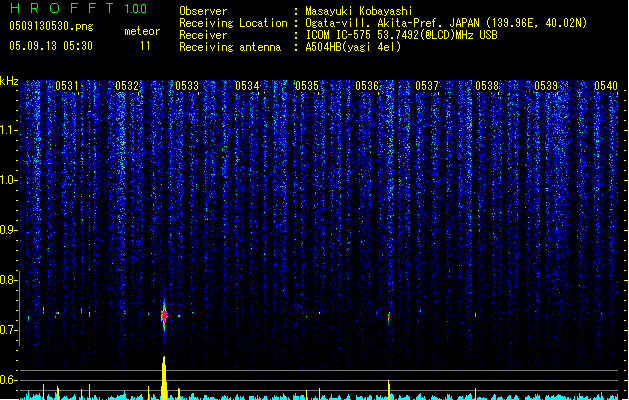629x400 pixels.
Task: Click the tall yellow power spike near 0533
Action: 164,378
